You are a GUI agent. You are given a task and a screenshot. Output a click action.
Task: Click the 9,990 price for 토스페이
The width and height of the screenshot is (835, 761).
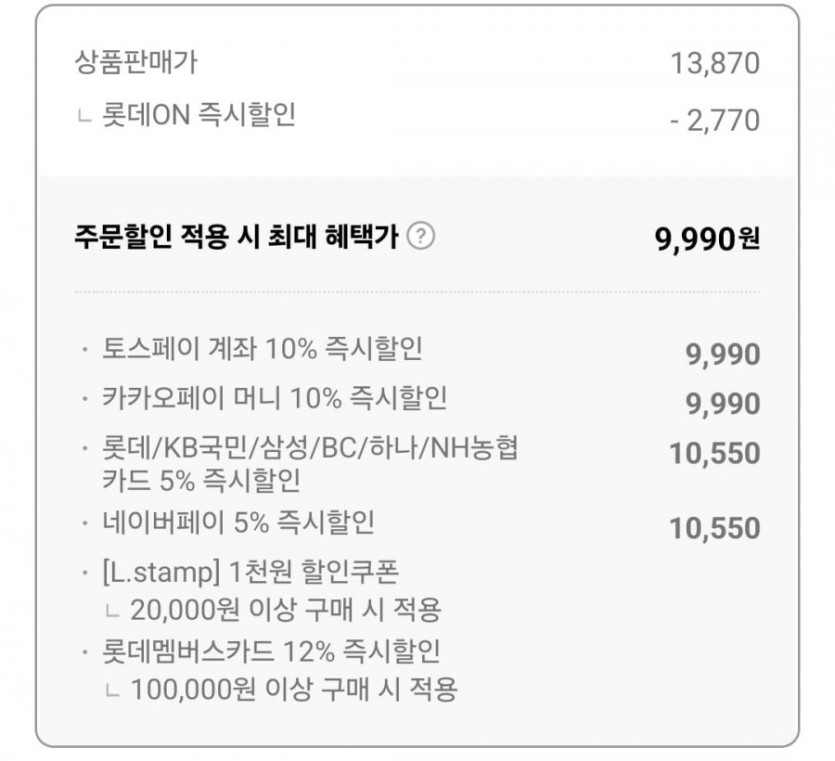723,354
